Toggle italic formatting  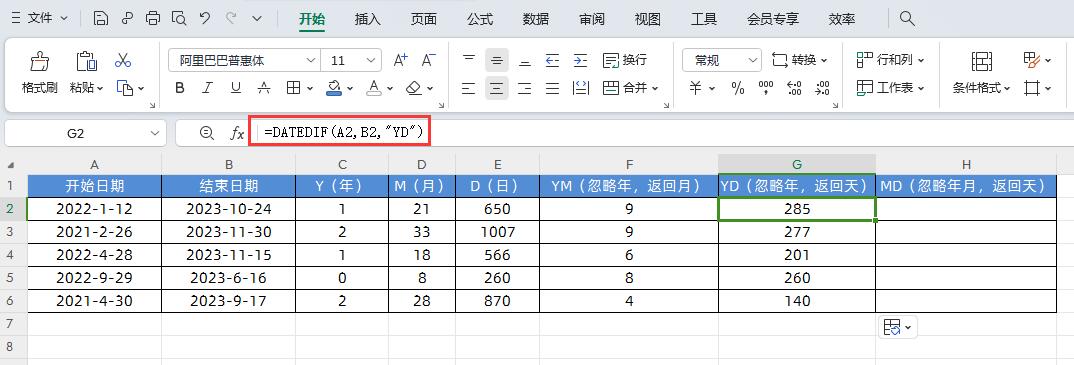coord(208,88)
